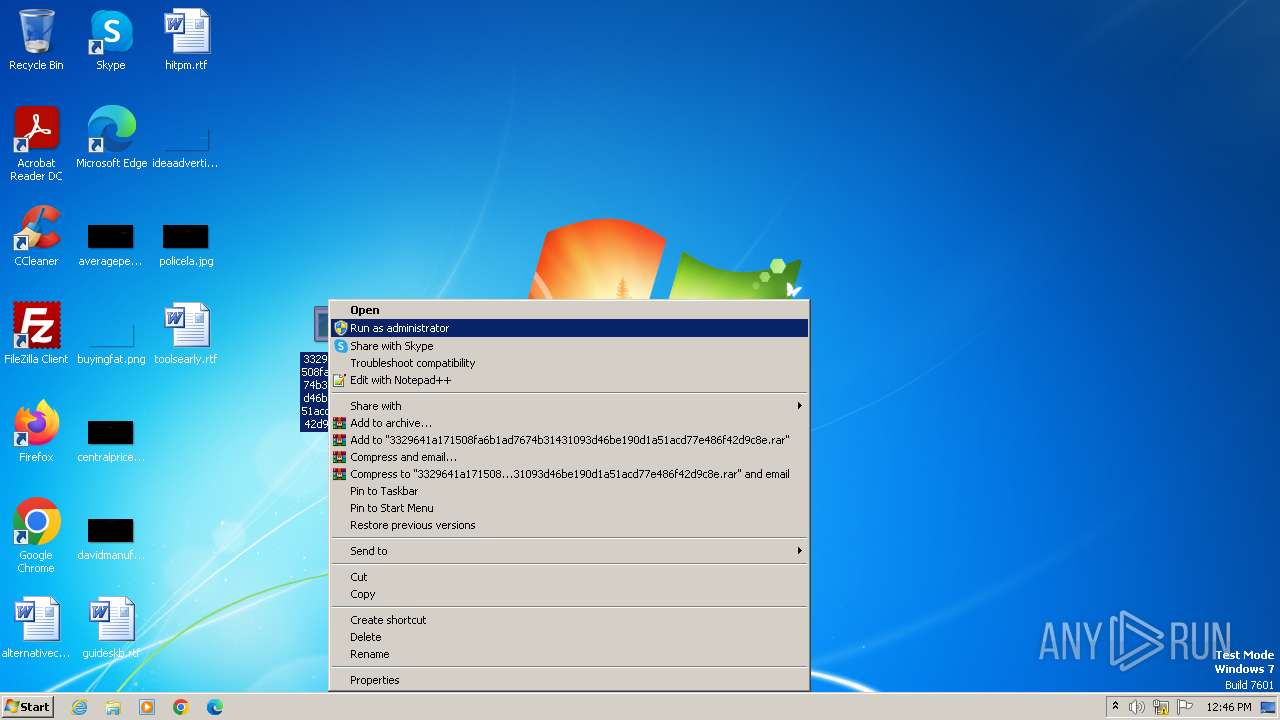Select the highlighted 3329... executable file
Viewport: 1280px width, 720px height.
click(x=315, y=368)
